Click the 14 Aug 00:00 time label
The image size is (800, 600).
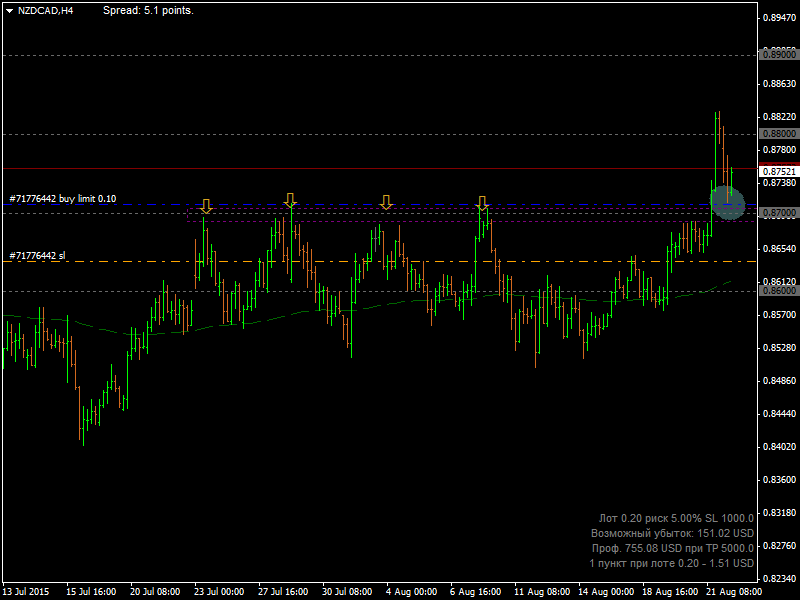tap(606, 592)
